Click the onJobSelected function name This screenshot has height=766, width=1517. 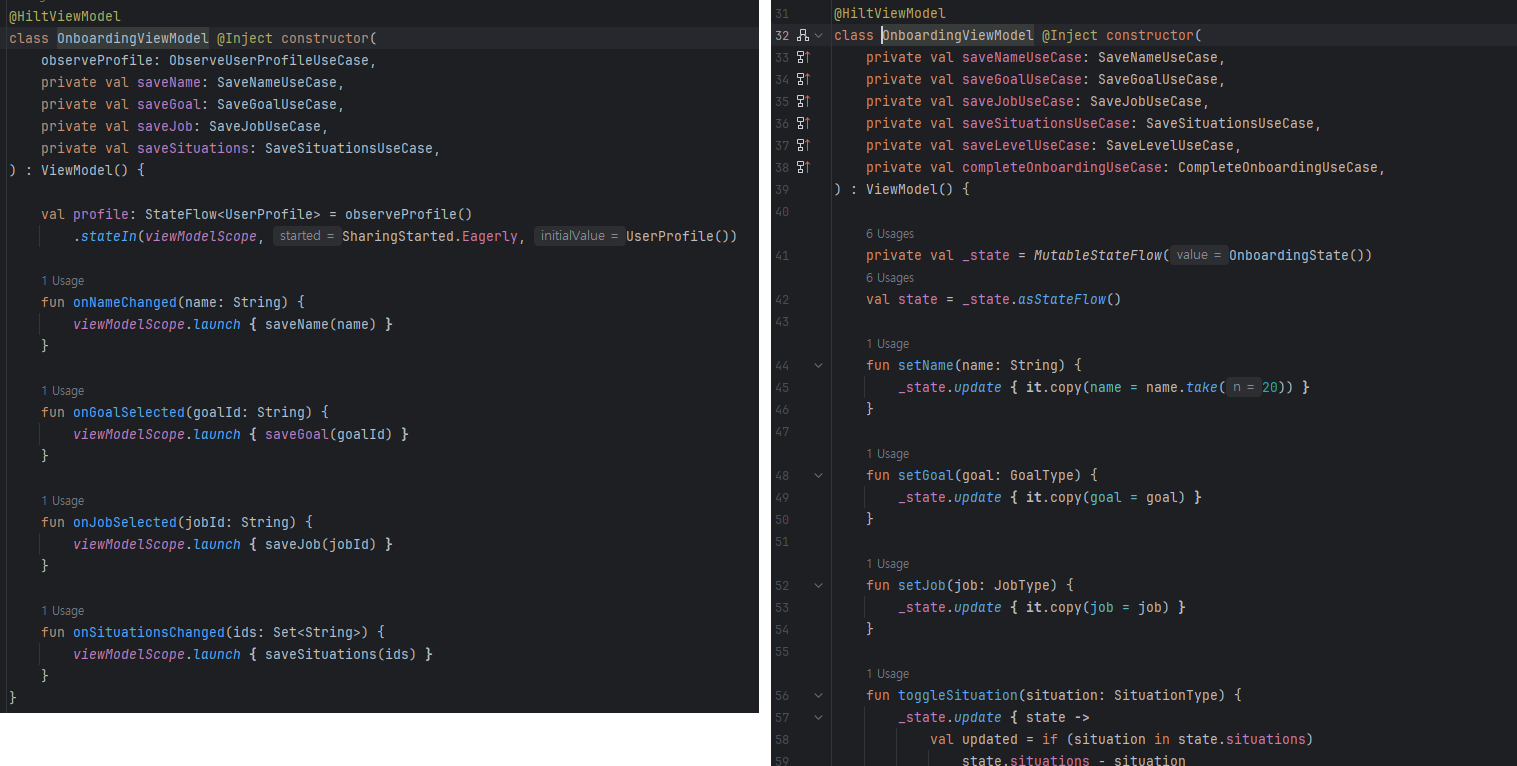click(125, 522)
